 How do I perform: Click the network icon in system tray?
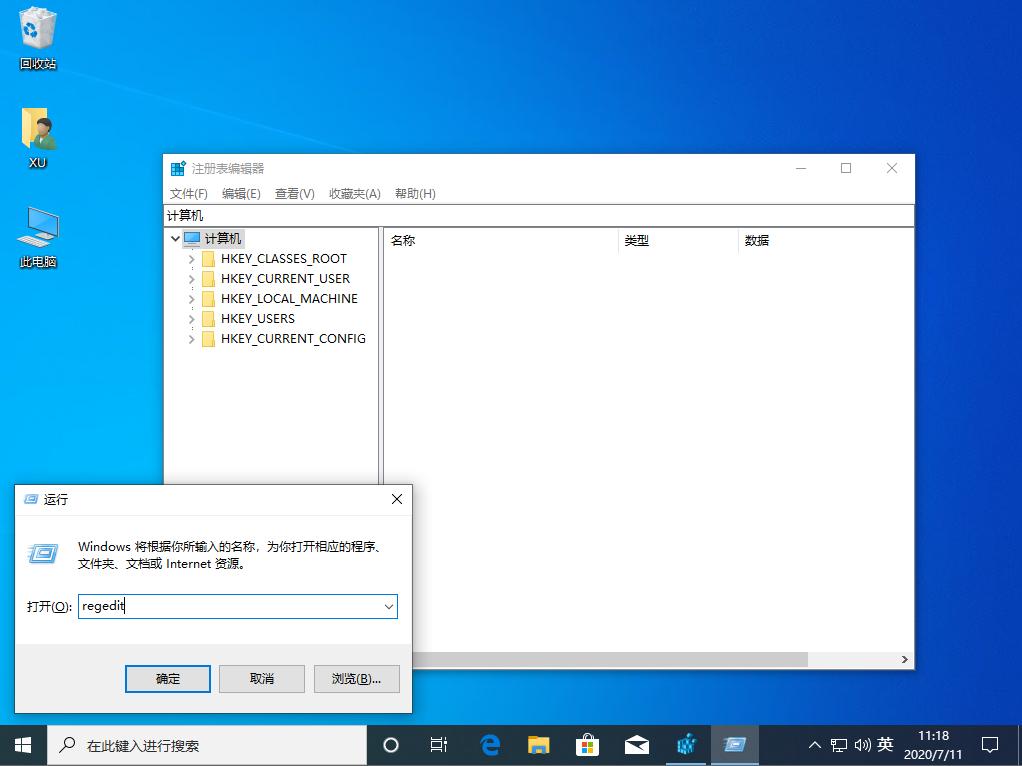click(x=837, y=745)
